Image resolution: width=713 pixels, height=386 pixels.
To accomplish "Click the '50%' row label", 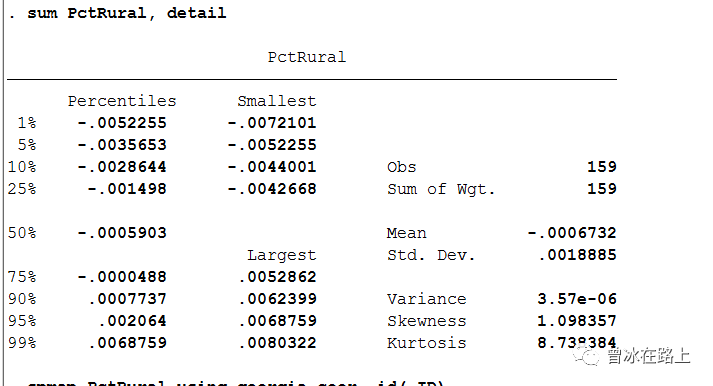I will pos(22,233).
